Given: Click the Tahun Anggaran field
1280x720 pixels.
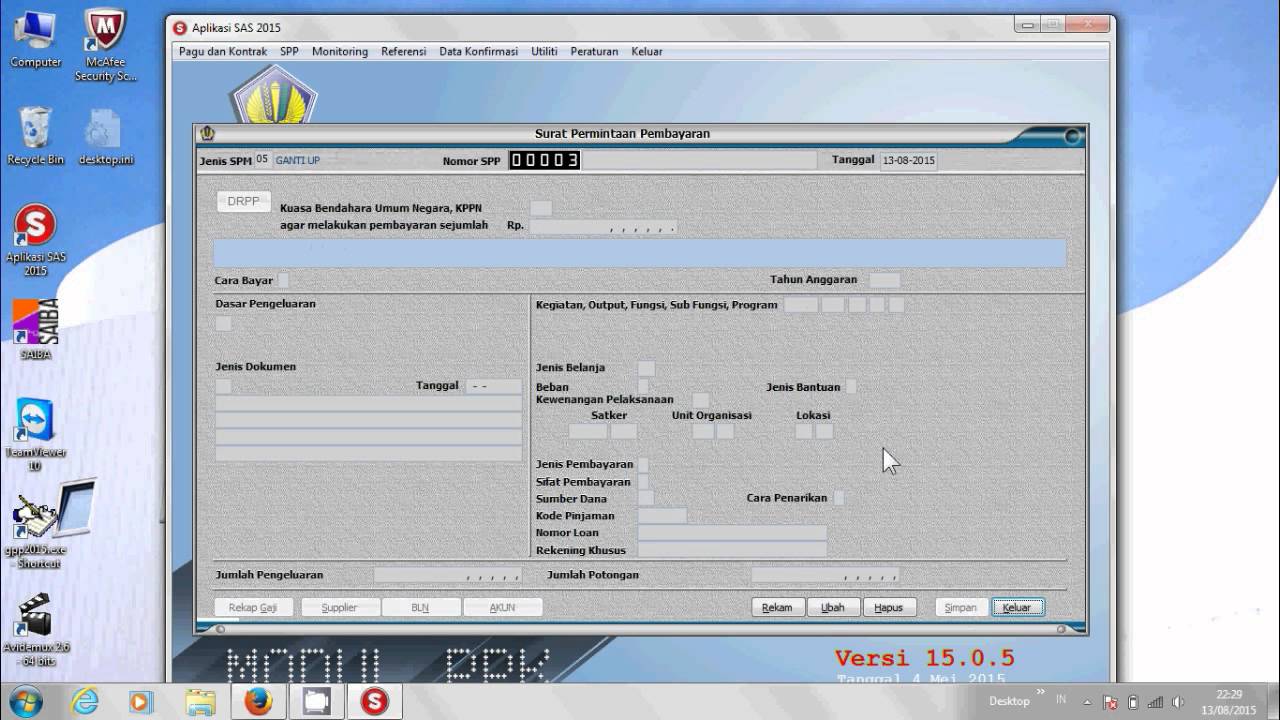Looking at the screenshot, I should (884, 280).
